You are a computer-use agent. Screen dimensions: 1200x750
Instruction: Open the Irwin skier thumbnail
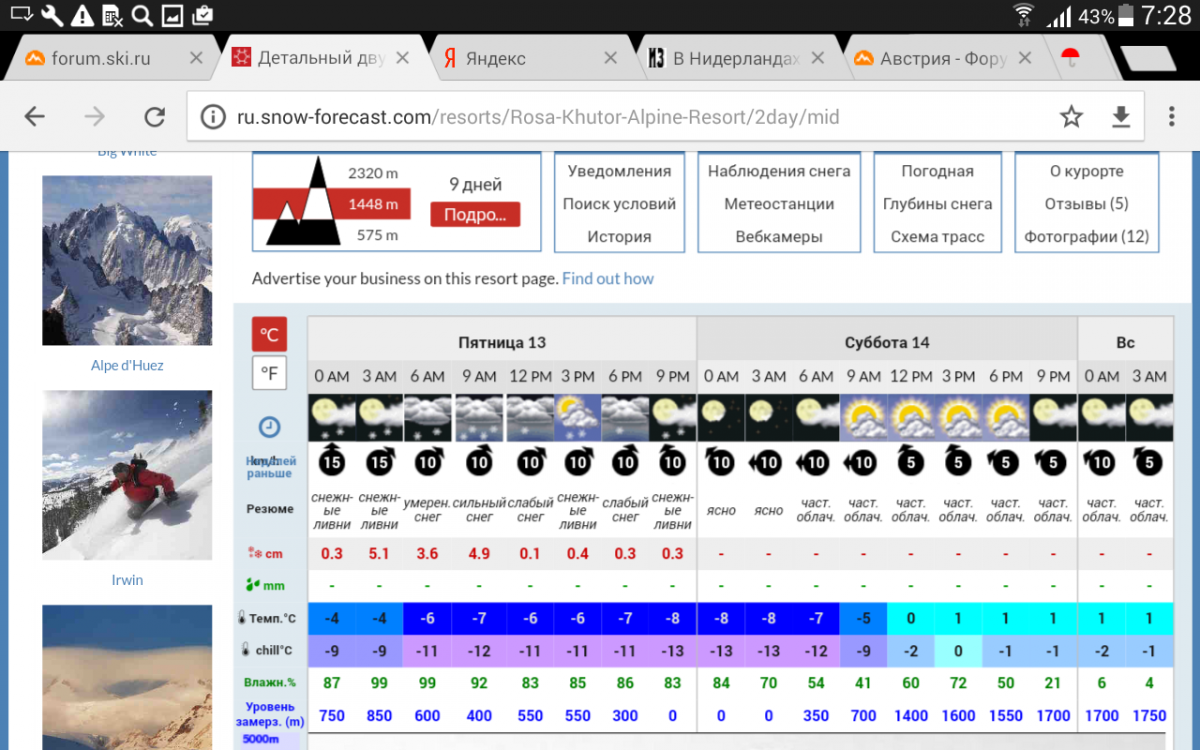(x=127, y=475)
